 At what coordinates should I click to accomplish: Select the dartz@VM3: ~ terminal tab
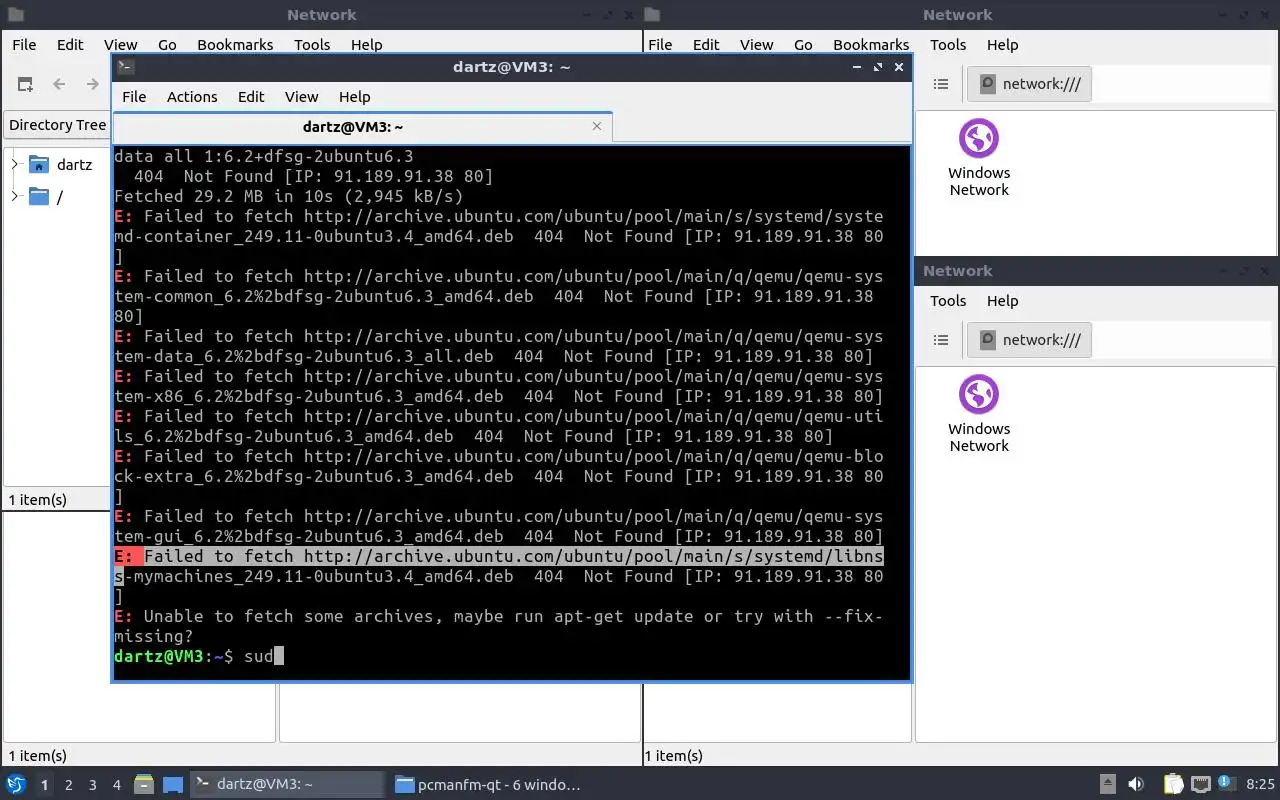(362, 127)
